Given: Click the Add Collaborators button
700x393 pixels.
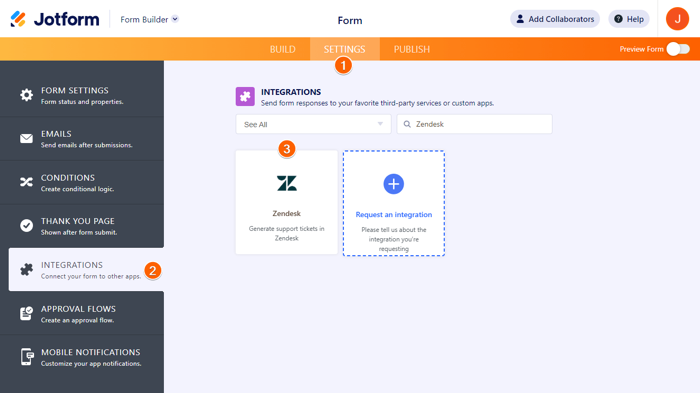Looking at the screenshot, I should pos(555,19).
